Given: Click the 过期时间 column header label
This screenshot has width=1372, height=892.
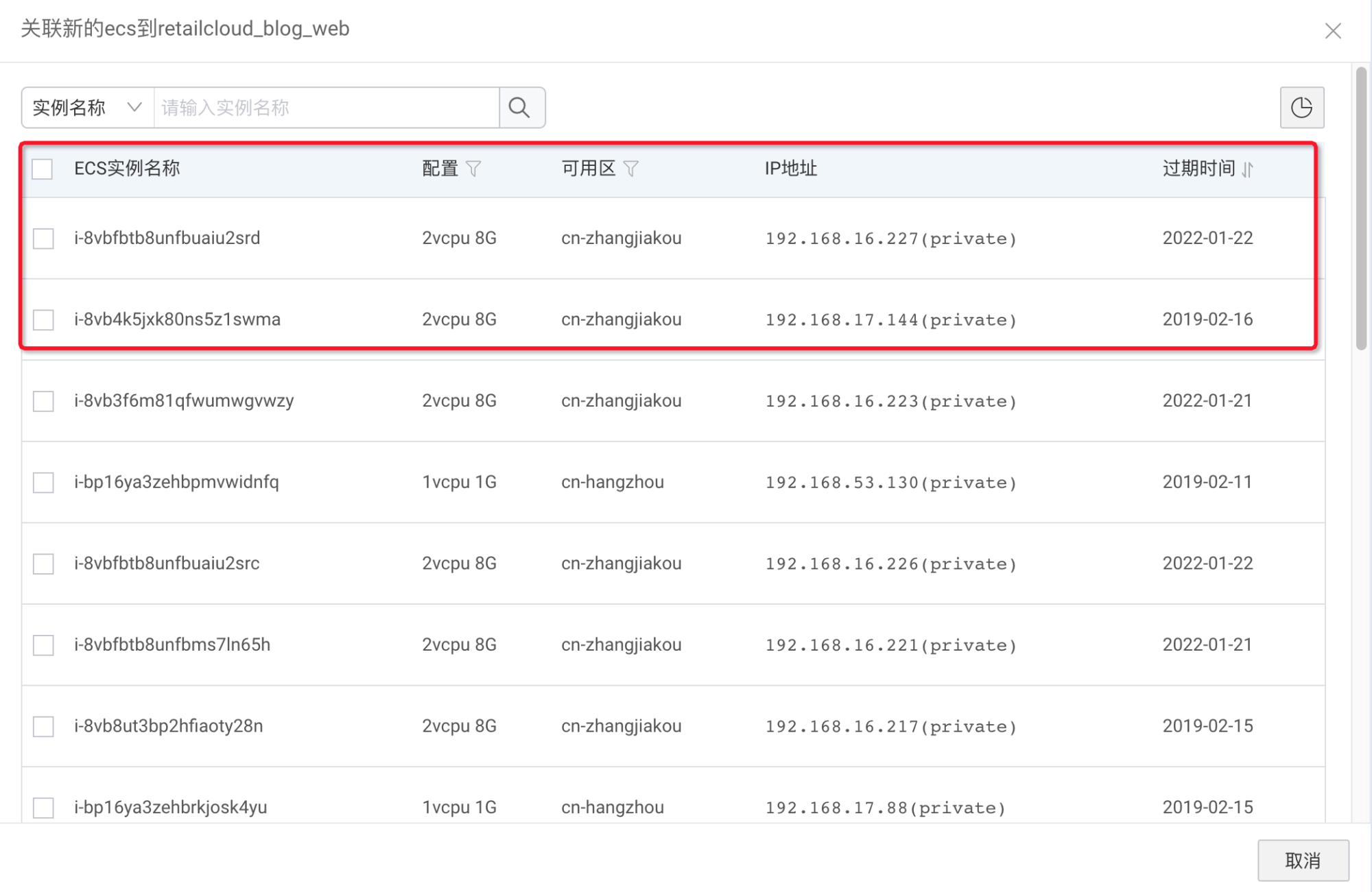Looking at the screenshot, I should 1198,168.
